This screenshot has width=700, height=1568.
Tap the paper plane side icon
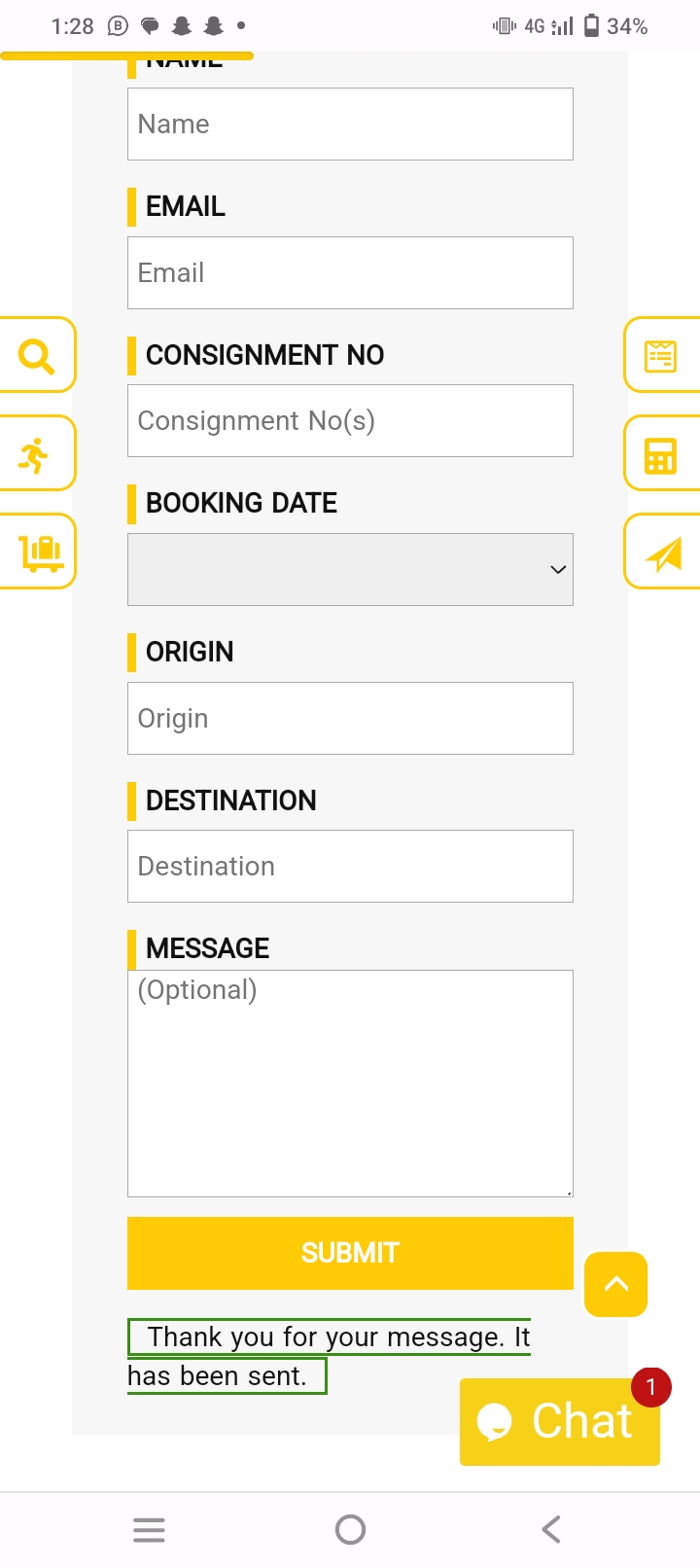pos(663,552)
